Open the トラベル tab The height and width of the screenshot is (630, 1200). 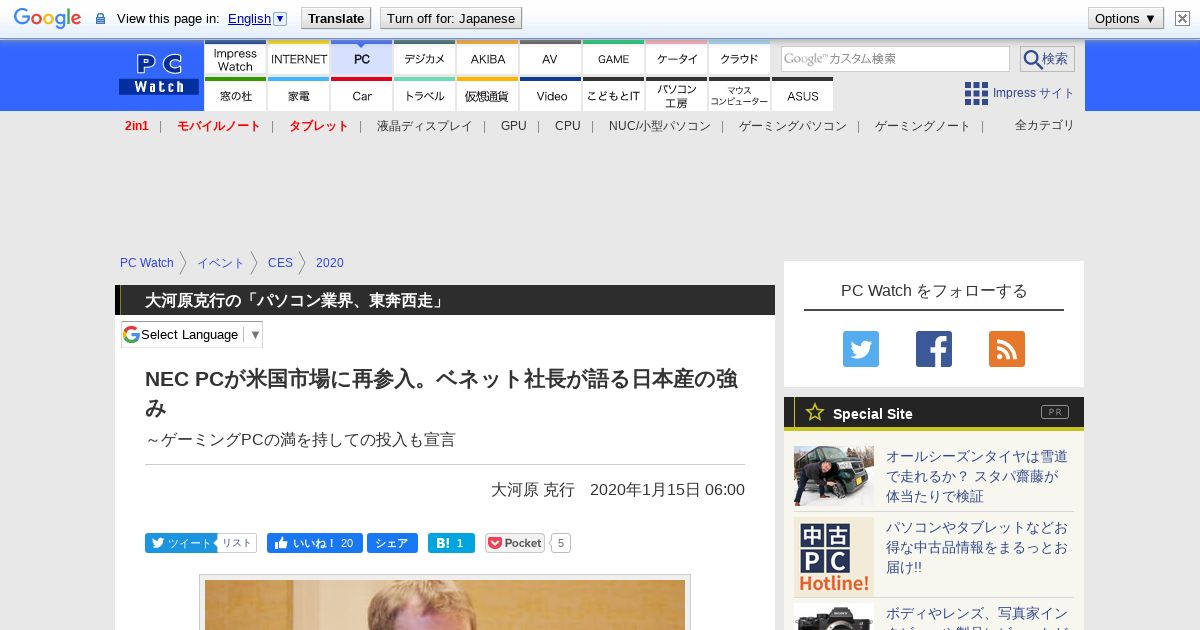pos(425,95)
